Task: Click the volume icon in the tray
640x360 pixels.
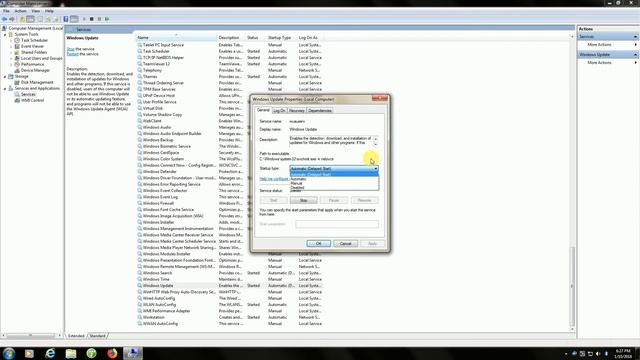Action: click(598, 353)
